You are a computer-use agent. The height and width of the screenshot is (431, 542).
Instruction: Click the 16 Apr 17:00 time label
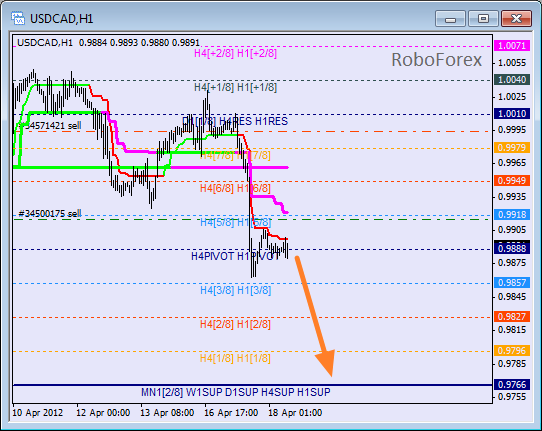pyautogui.click(x=231, y=413)
